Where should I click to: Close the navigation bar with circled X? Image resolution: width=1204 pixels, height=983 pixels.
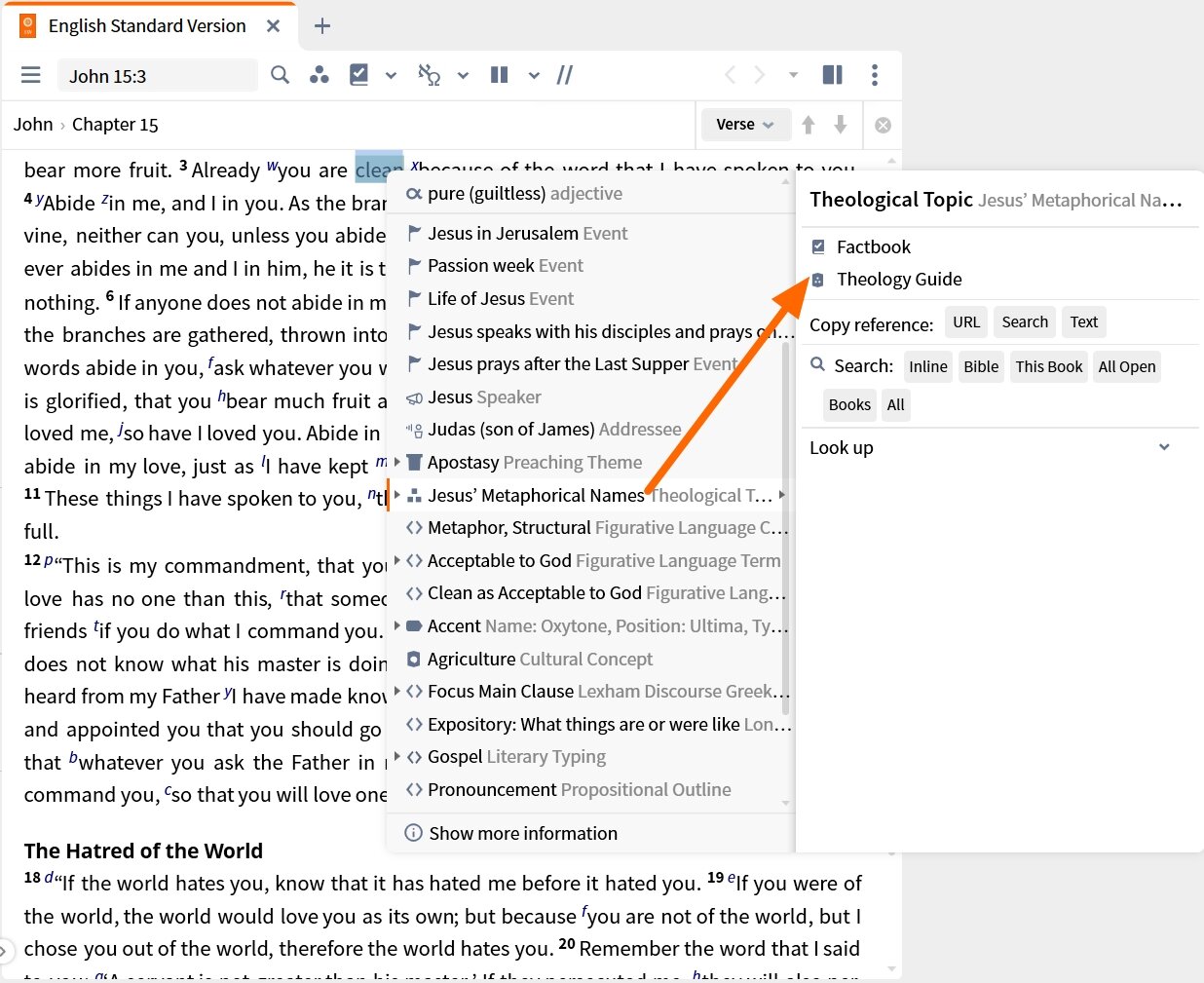[883, 125]
